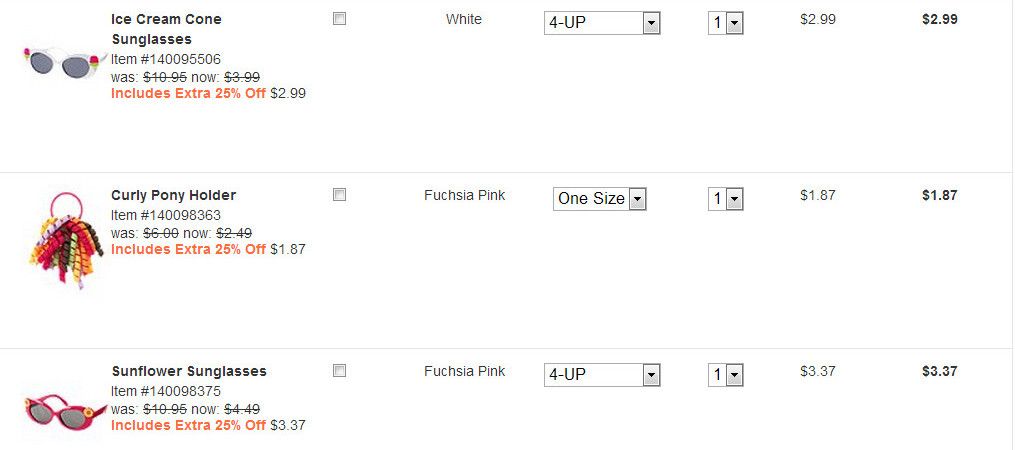Select the Sunflower Sunglasses checkbox
The height and width of the screenshot is (450, 1015).
pyautogui.click(x=339, y=371)
